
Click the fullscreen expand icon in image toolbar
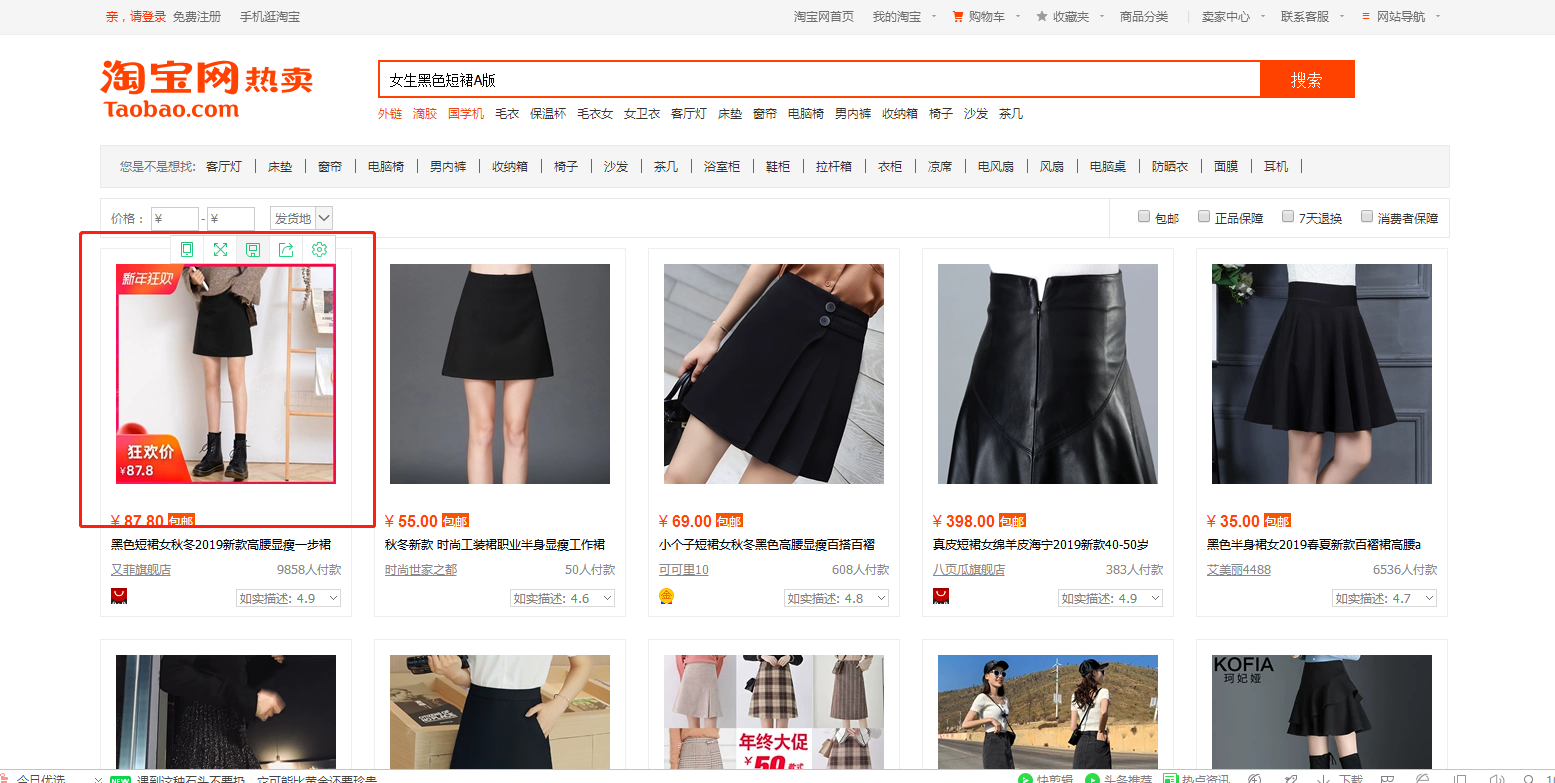[x=220, y=249]
